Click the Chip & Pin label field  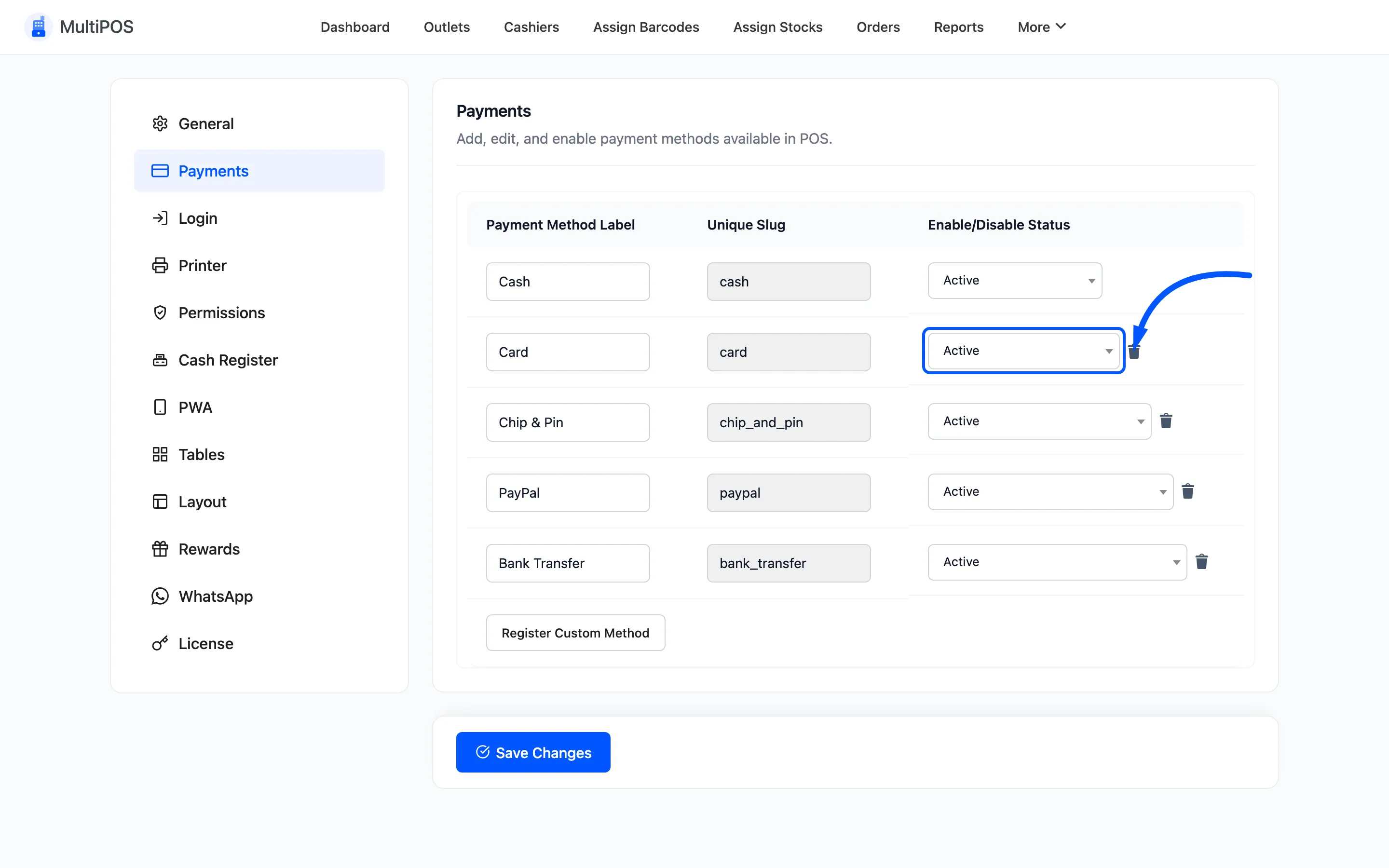coord(568,422)
